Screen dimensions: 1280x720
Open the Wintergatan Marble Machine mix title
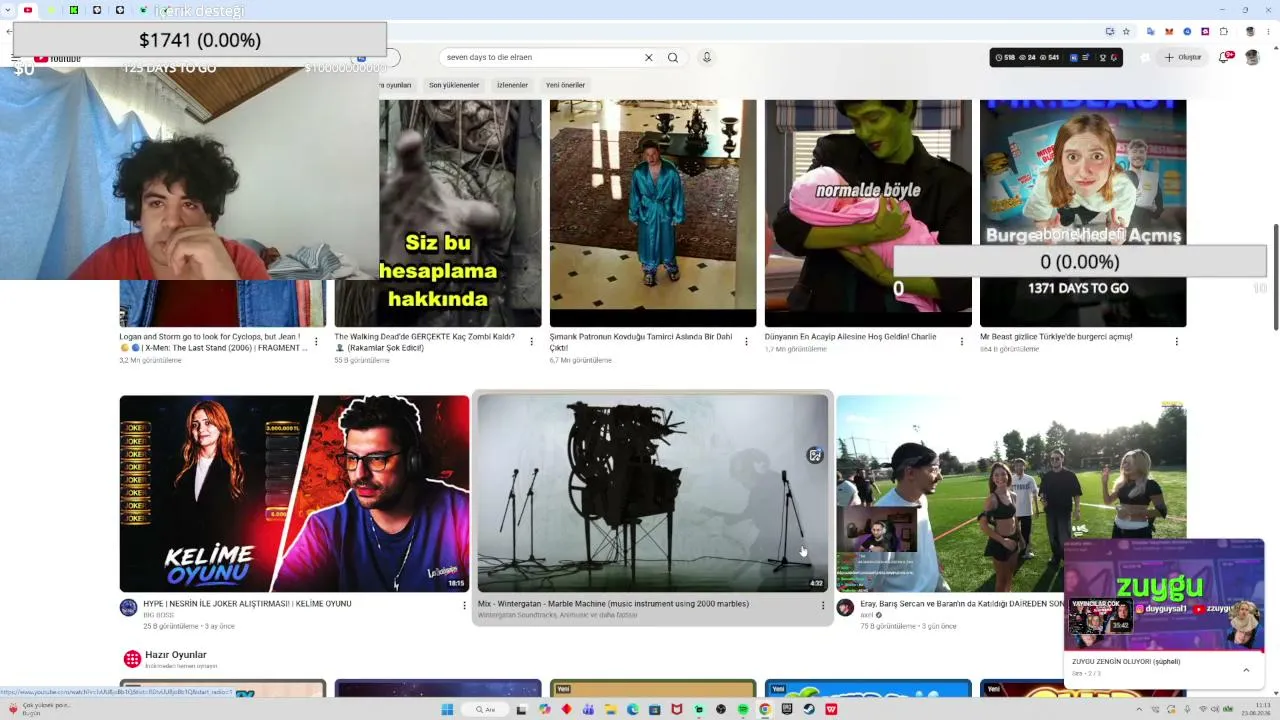click(x=613, y=604)
